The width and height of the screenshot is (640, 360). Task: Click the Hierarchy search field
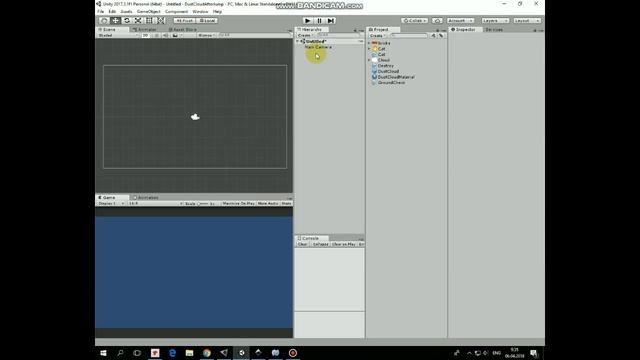point(339,36)
